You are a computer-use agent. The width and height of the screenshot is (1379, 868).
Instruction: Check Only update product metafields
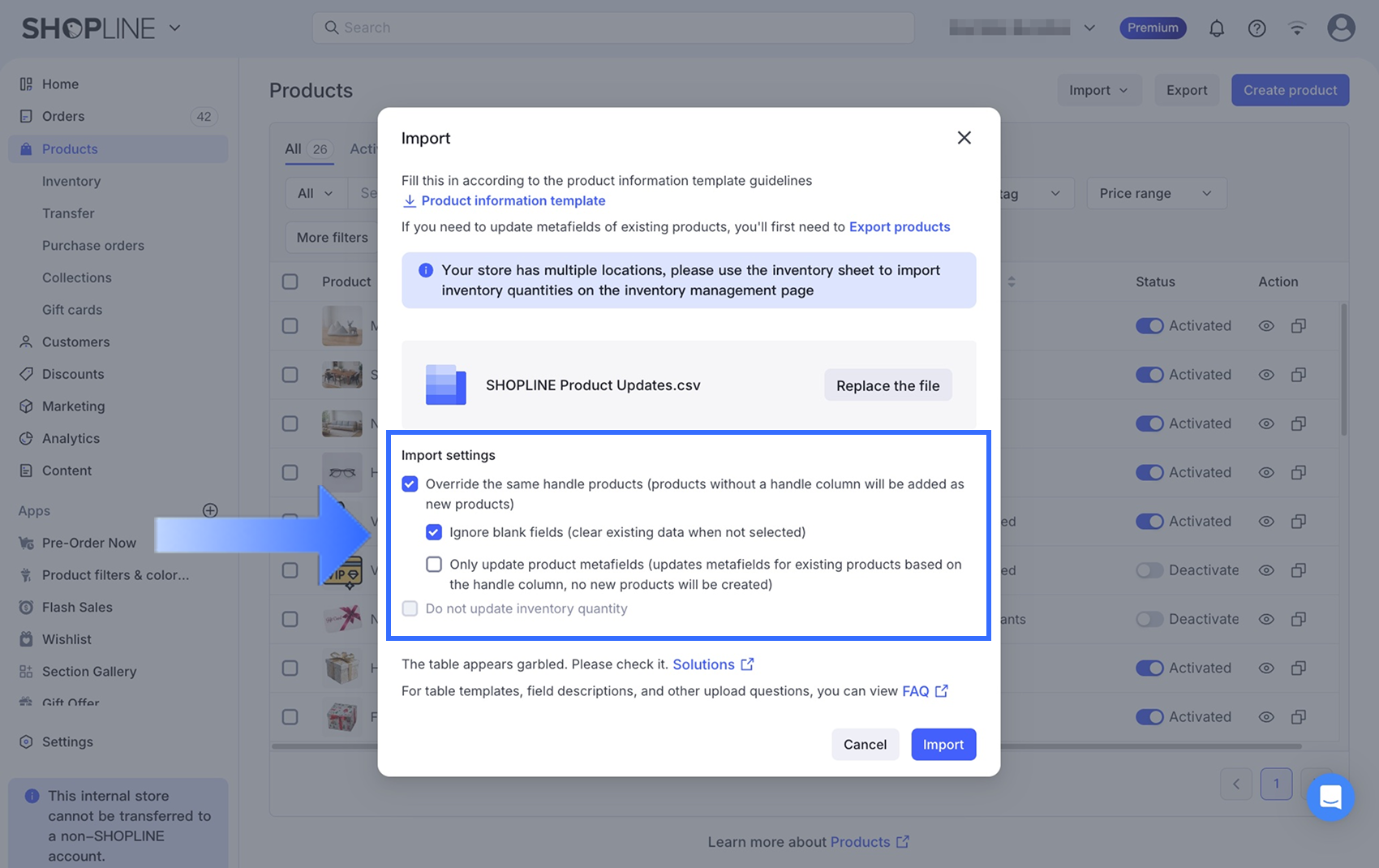pos(434,565)
